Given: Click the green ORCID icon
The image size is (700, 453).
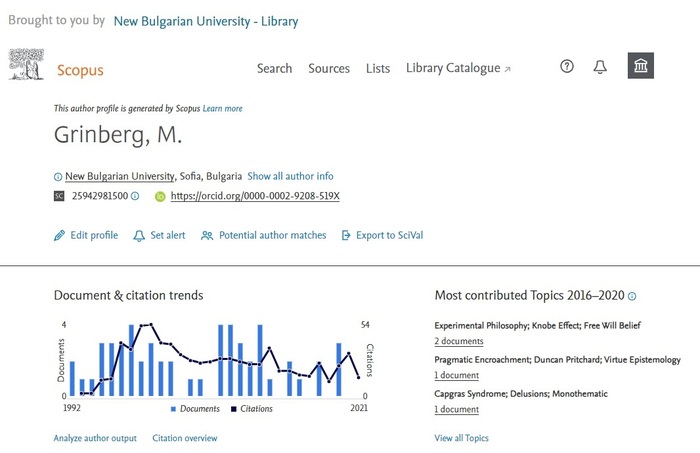Looking at the screenshot, I should (160, 196).
